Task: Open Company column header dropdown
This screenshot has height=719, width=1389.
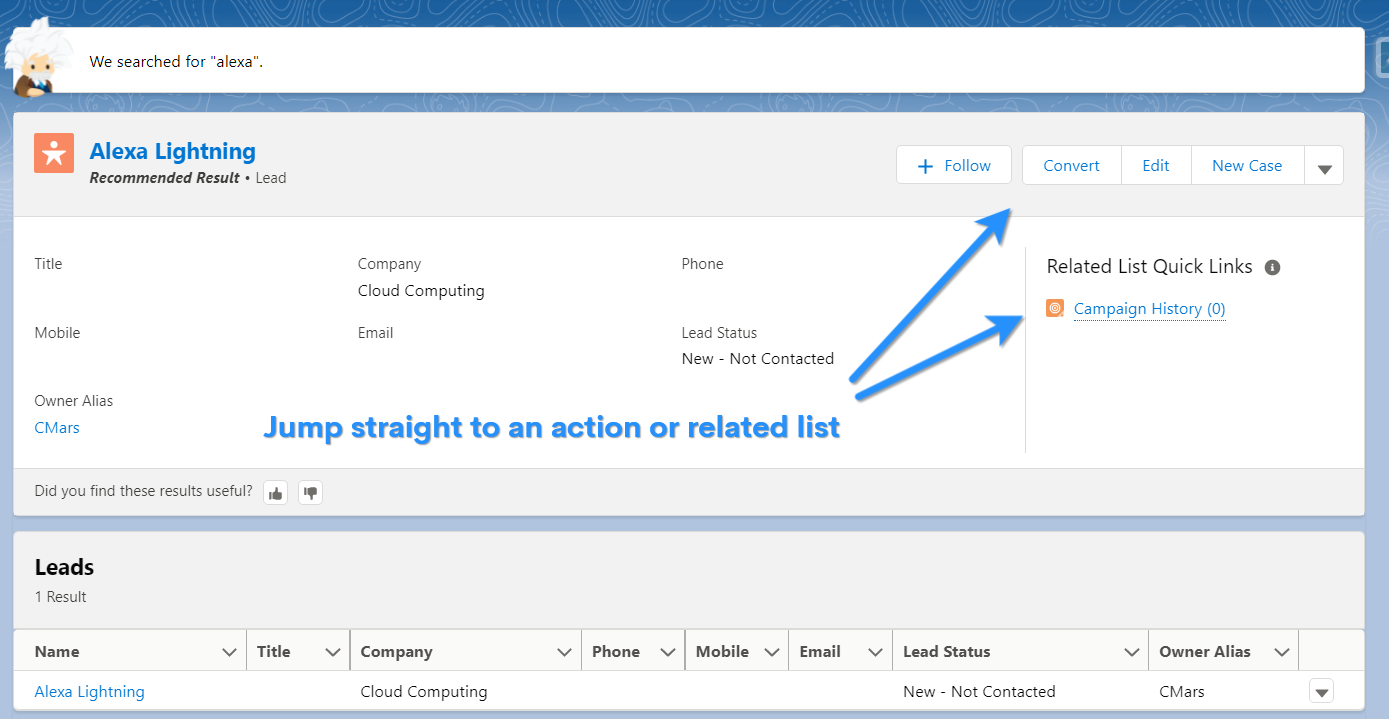Action: [x=564, y=652]
